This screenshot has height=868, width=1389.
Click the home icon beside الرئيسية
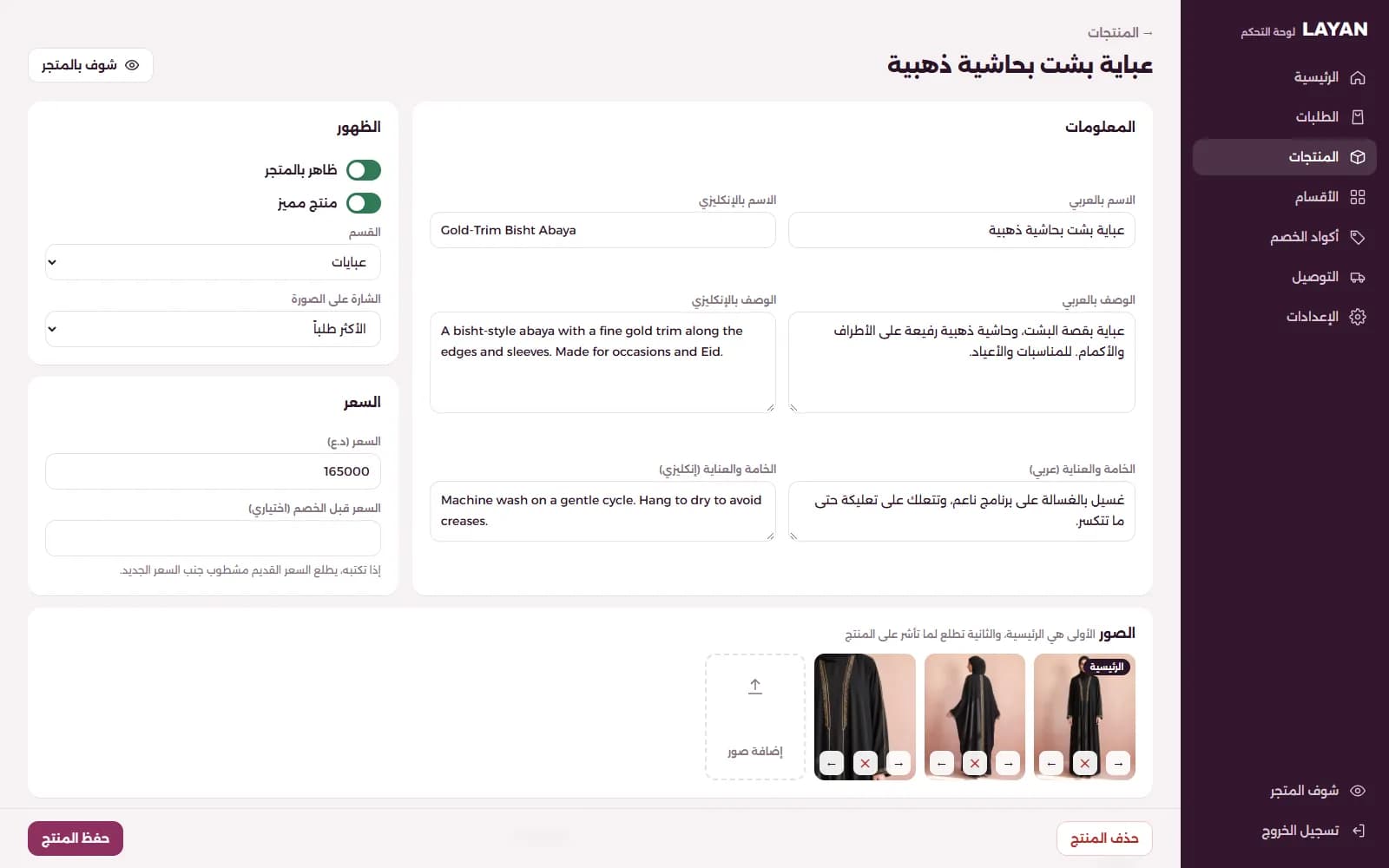(x=1358, y=77)
